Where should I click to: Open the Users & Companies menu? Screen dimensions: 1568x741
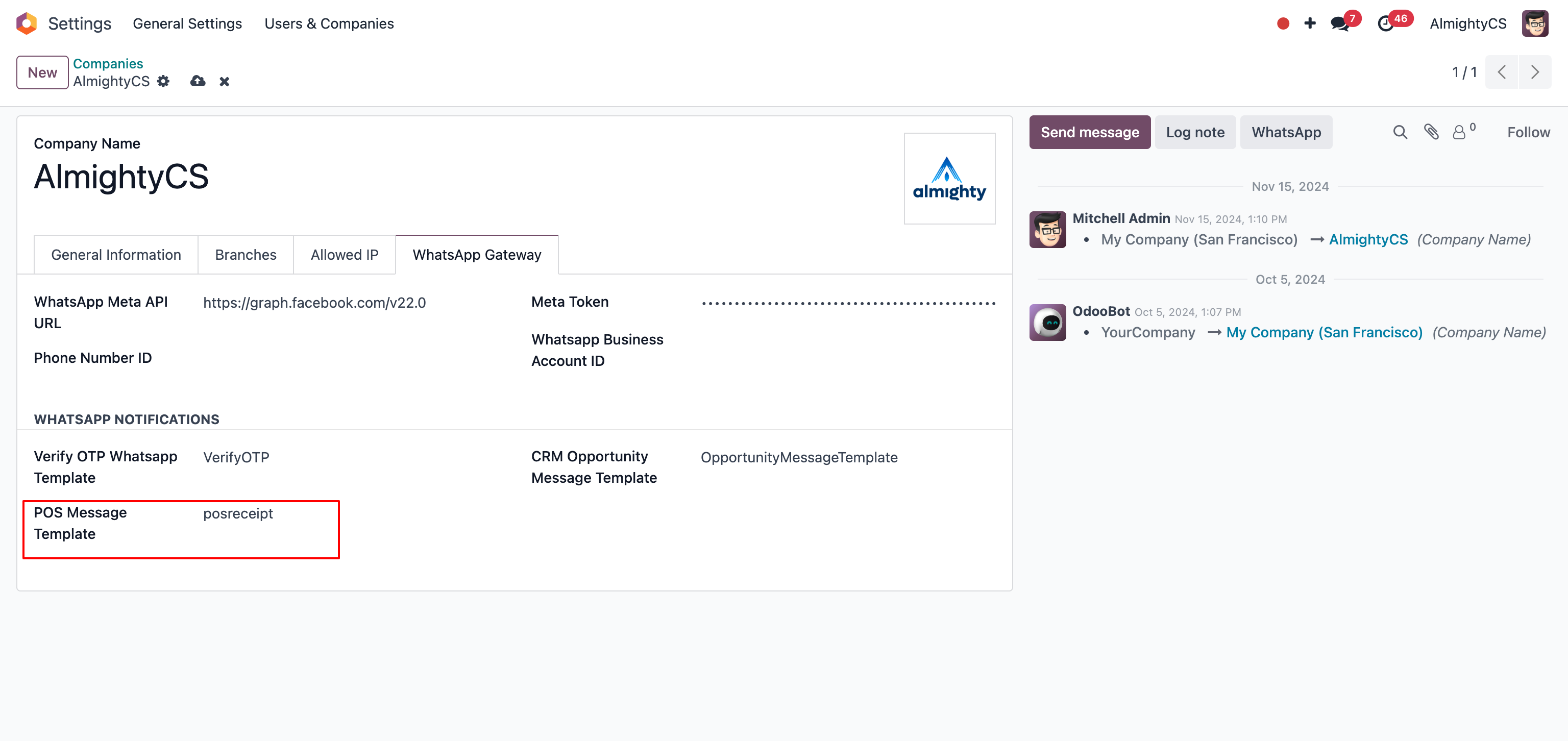[329, 23]
